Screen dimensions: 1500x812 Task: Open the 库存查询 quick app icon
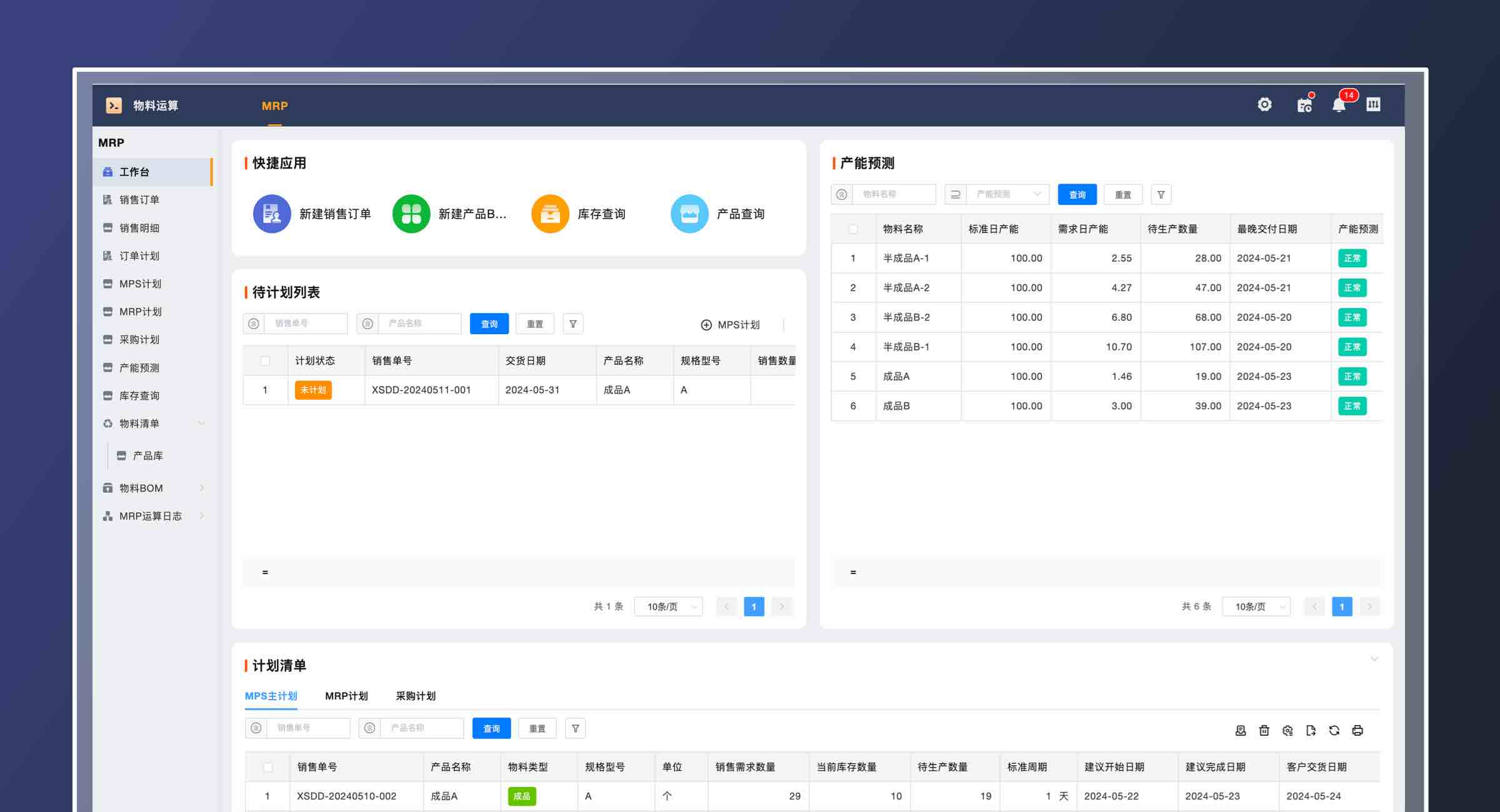550,213
